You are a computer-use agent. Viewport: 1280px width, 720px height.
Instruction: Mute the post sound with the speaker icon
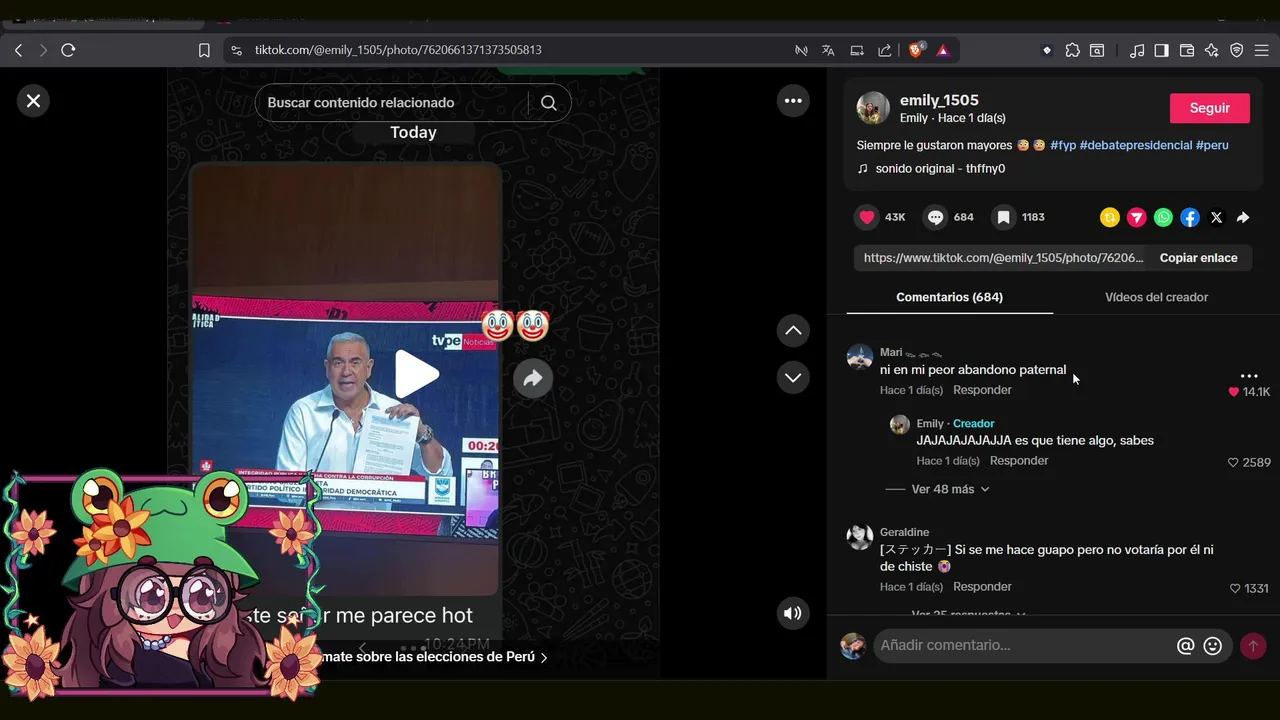pos(793,614)
